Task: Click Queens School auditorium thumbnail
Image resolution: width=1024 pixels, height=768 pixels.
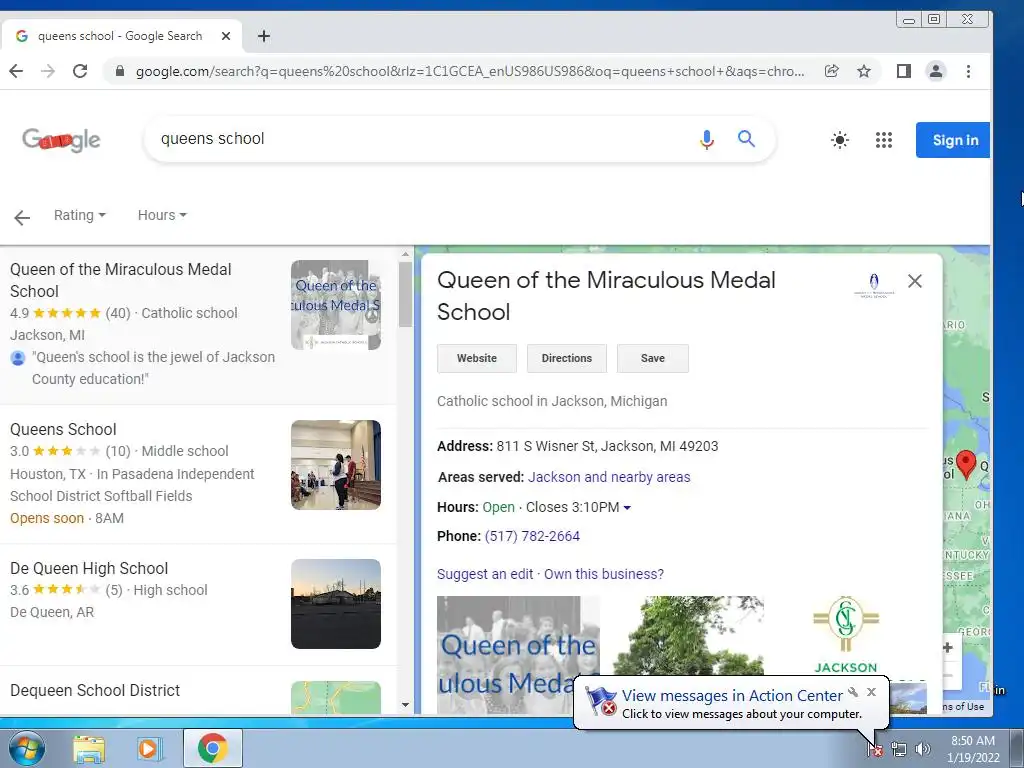Action: tap(336, 465)
